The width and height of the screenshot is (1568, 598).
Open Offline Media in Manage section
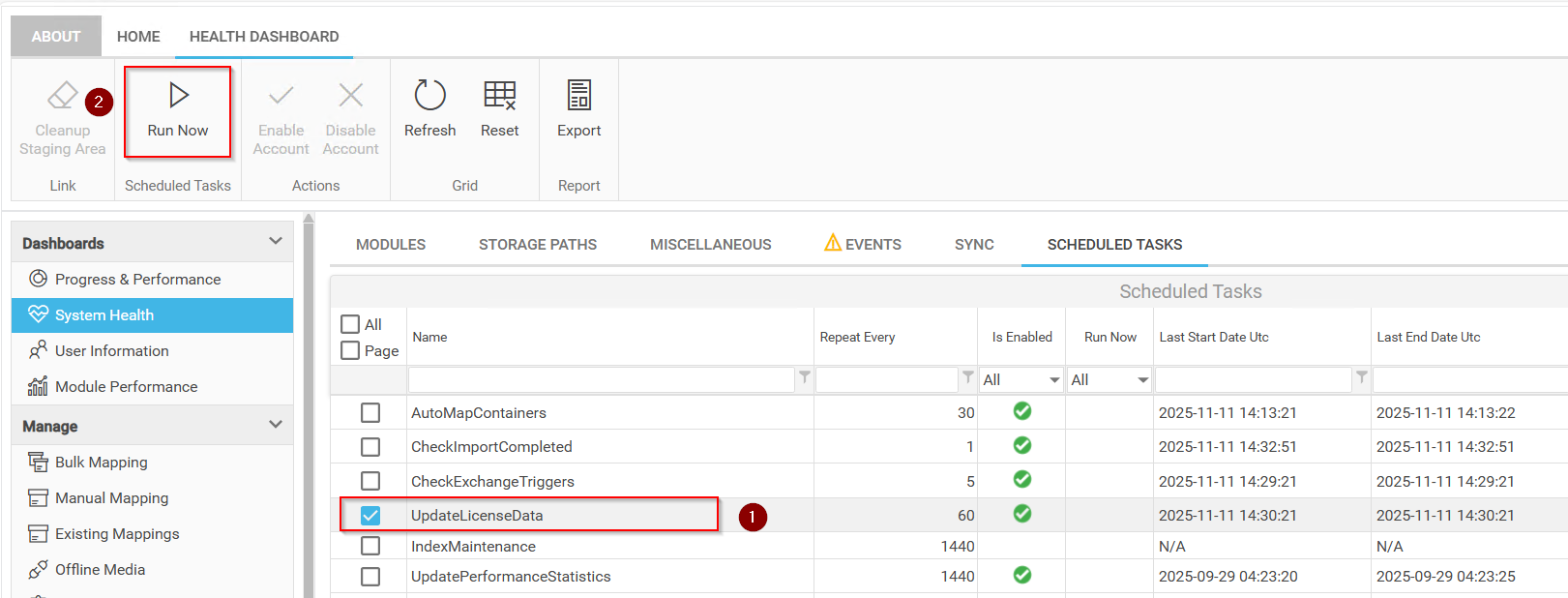[100, 570]
